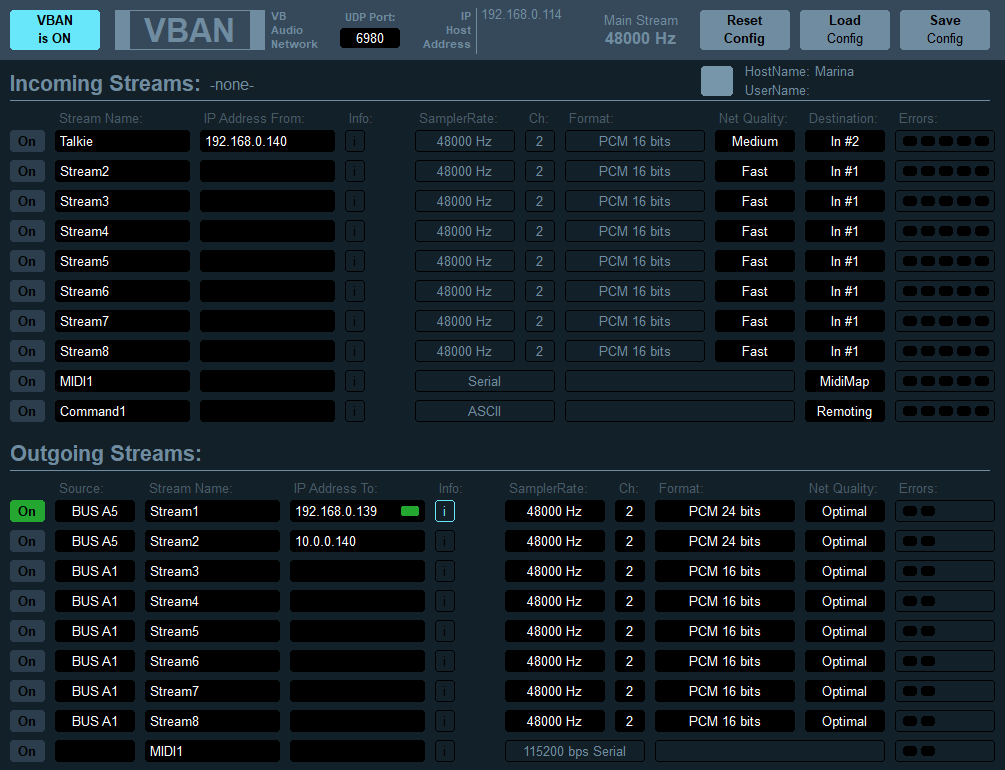The image size is (1005, 770).
Task: Click the Incoming Streams heading
Action: pyautogui.click(x=105, y=83)
